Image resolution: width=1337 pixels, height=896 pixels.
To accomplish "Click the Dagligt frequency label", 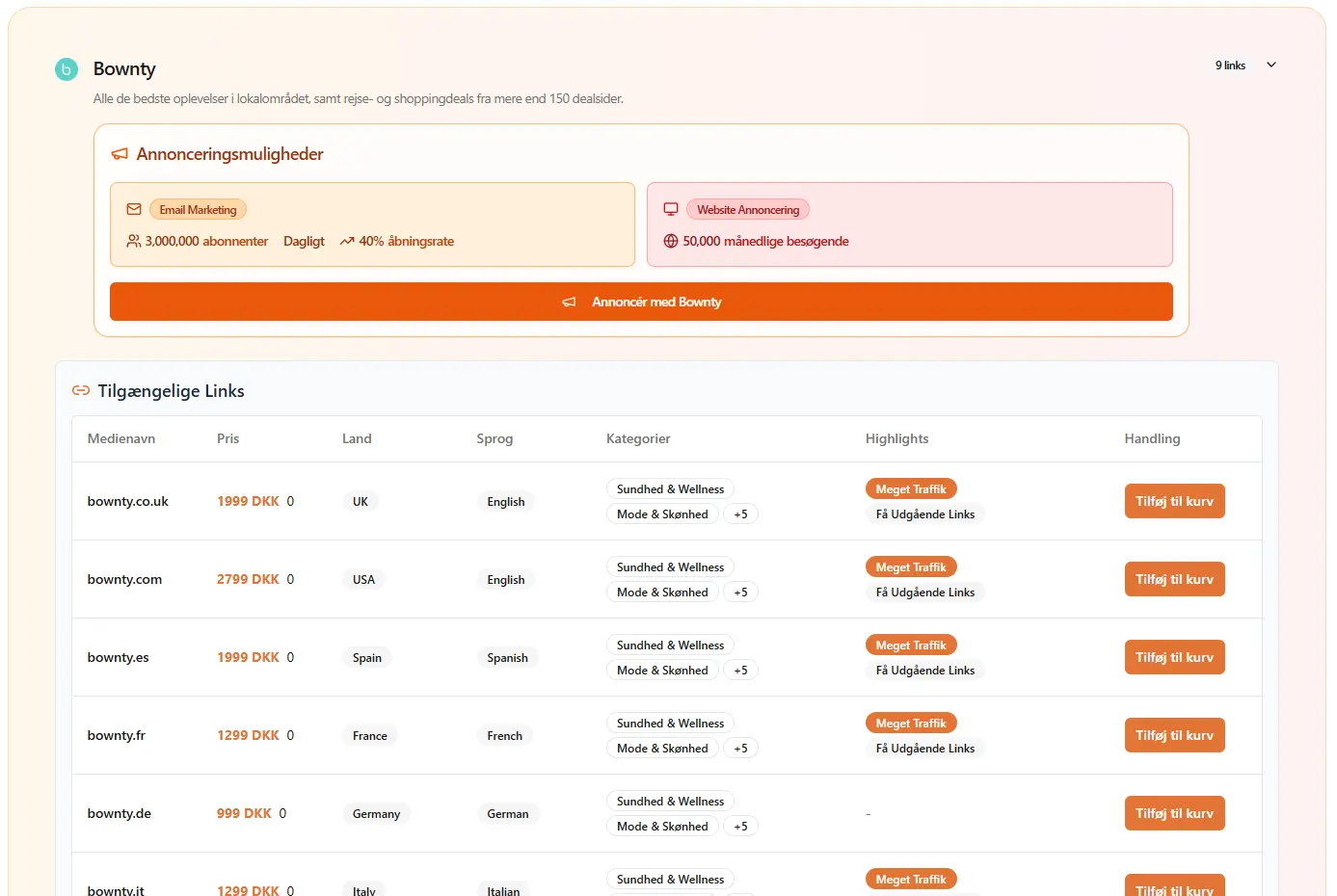I will tap(304, 241).
